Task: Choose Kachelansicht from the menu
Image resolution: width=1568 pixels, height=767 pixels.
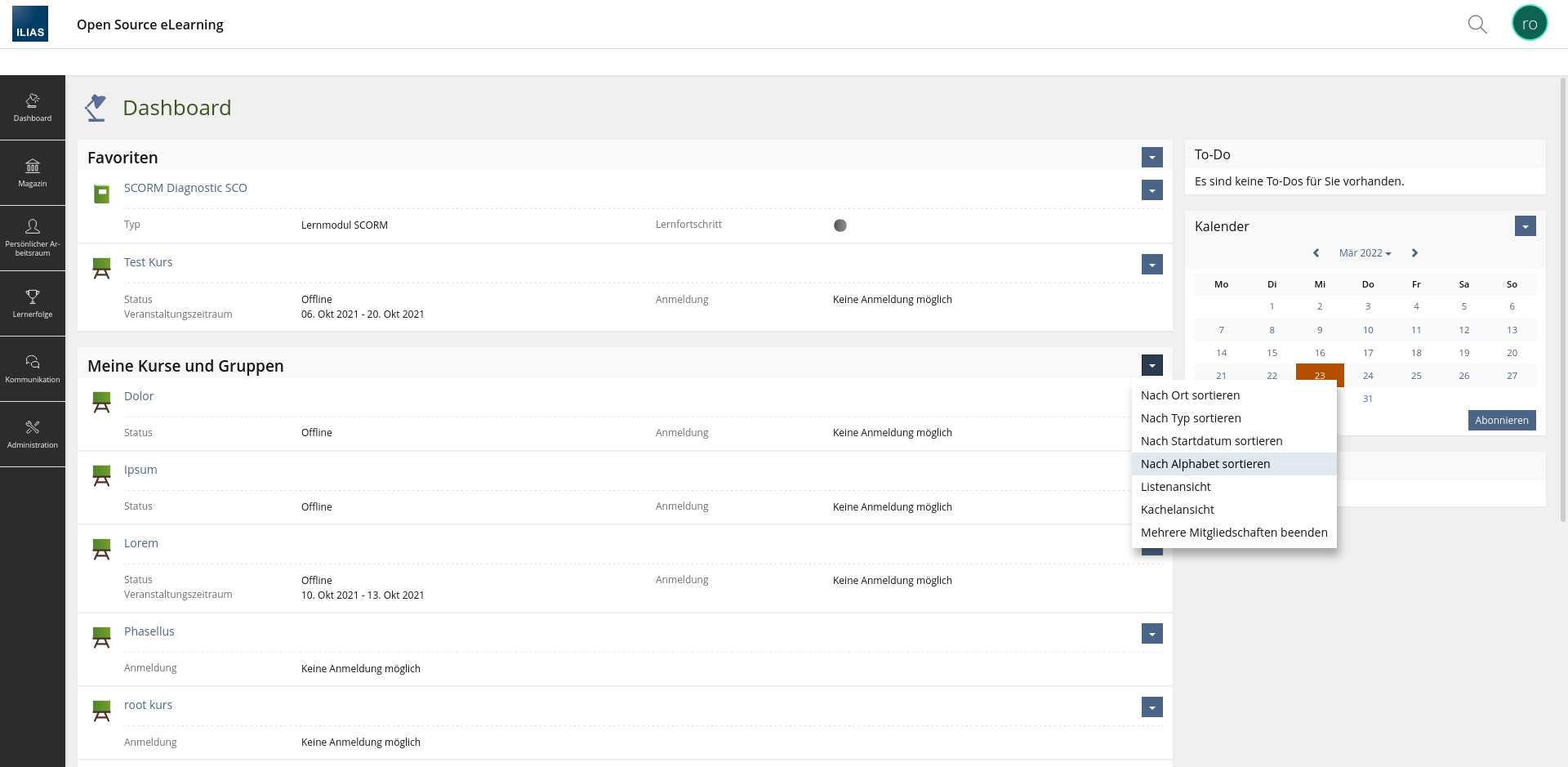Action: (1177, 510)
